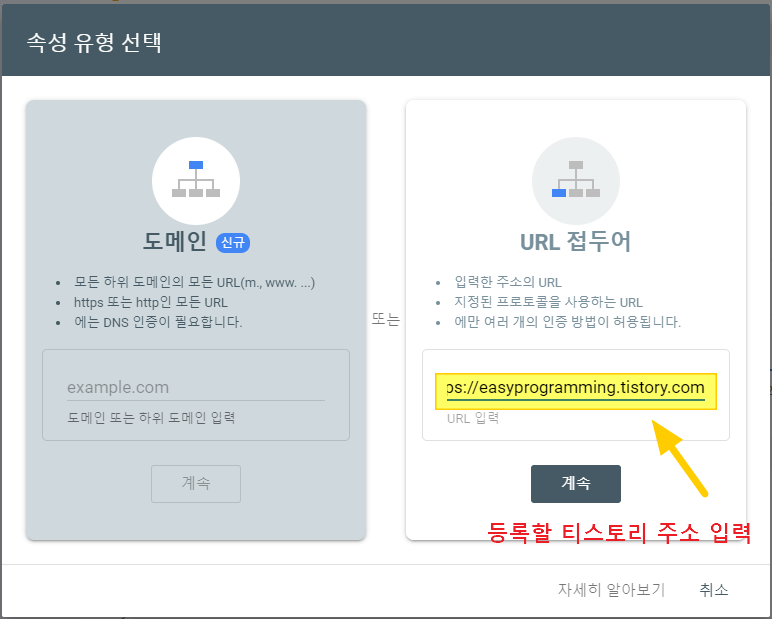Click the 또는 separator text

point(386,320)
